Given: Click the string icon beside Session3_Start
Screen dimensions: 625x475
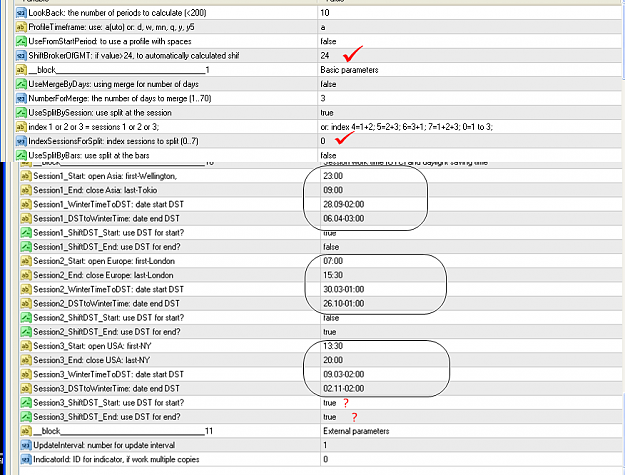Looking at the screenshot, I should click(26, 346).
